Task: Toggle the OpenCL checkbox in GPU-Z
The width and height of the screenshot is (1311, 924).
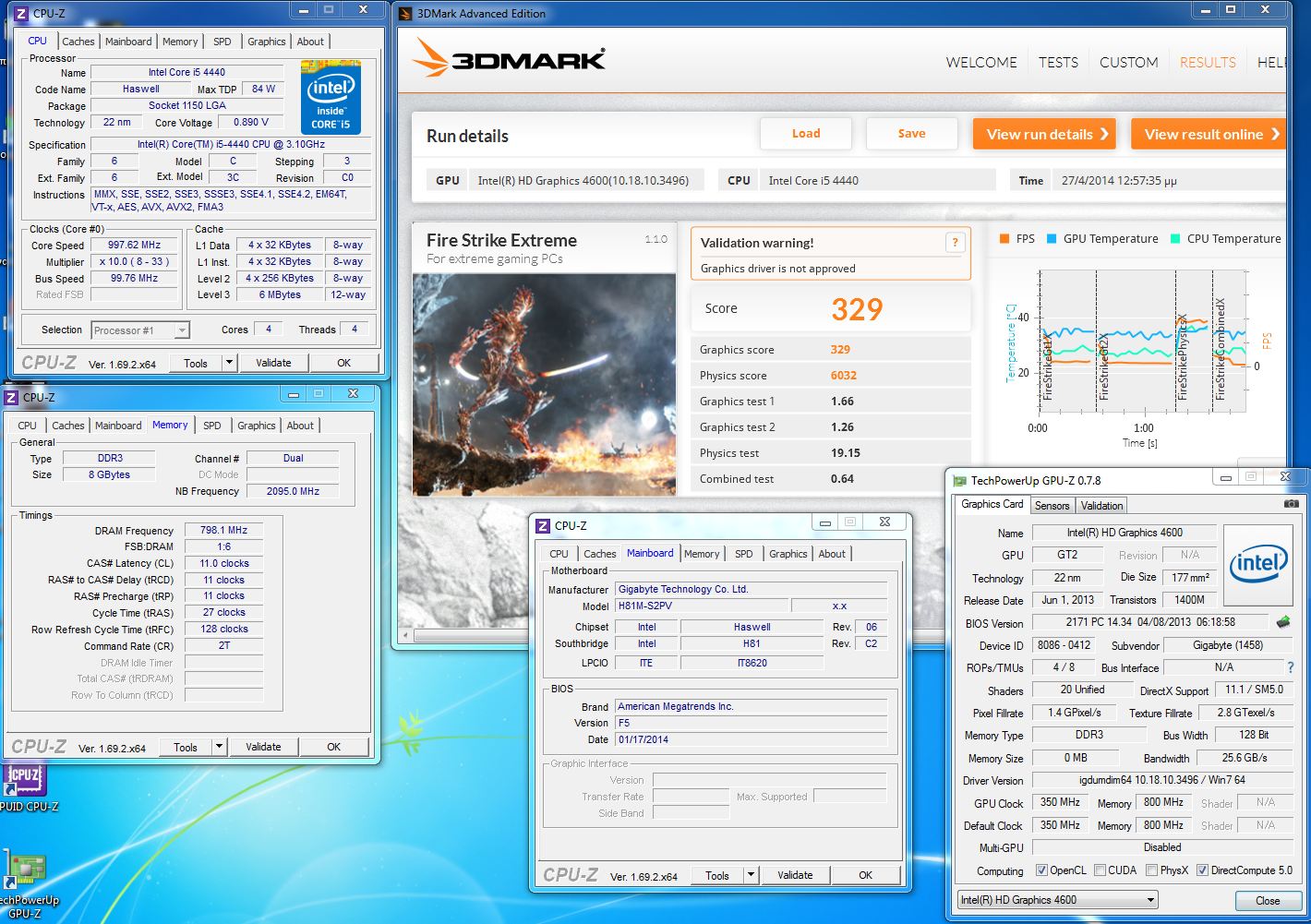Action: pos(1041,870)
